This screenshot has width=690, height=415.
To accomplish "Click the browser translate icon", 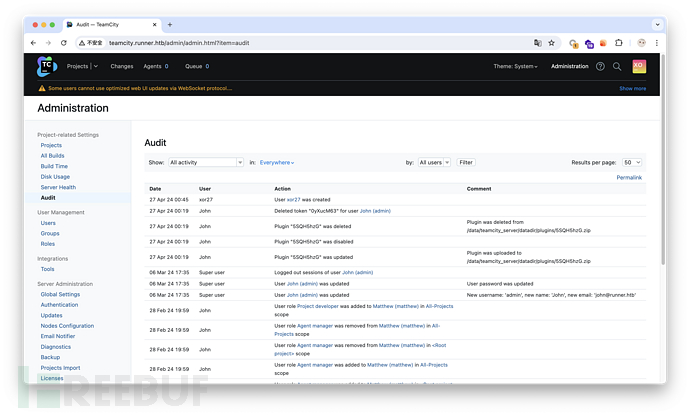I will pos(537,43).
